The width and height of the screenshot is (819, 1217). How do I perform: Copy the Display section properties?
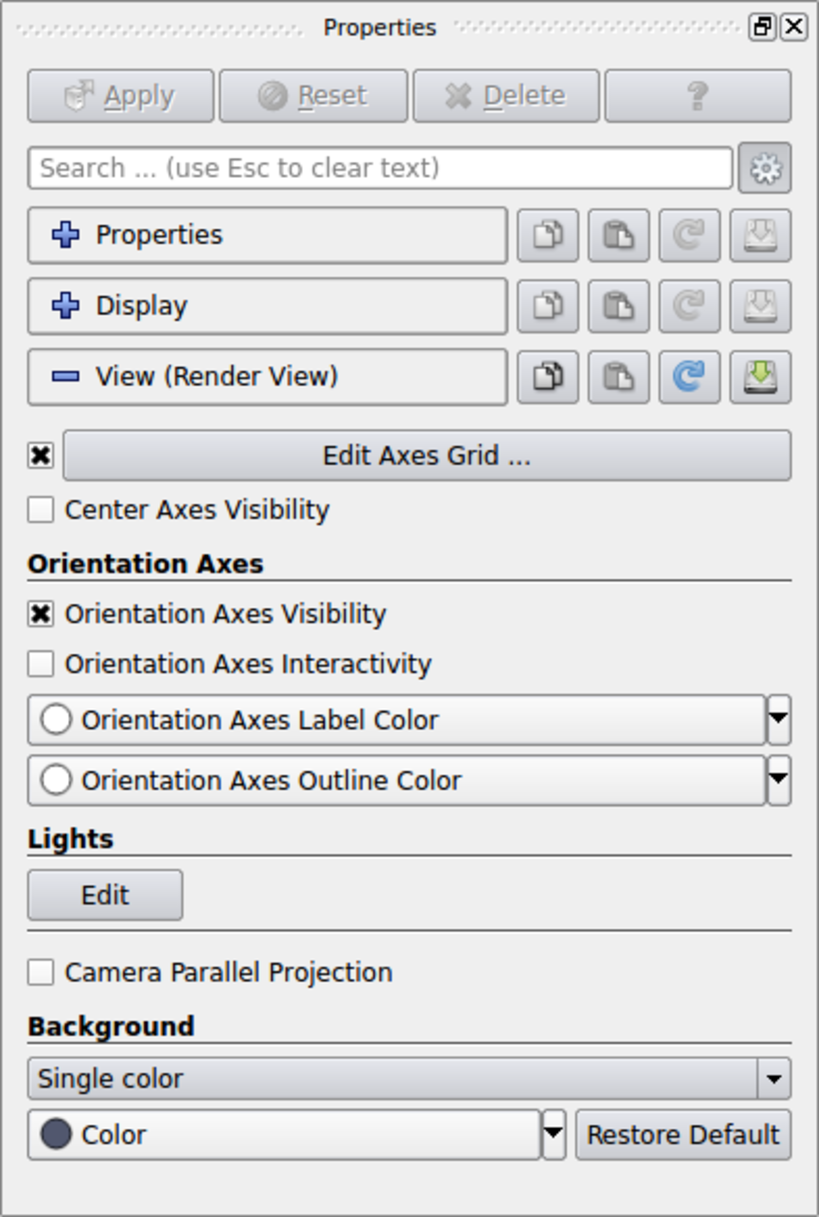click(x=547, y=306)
